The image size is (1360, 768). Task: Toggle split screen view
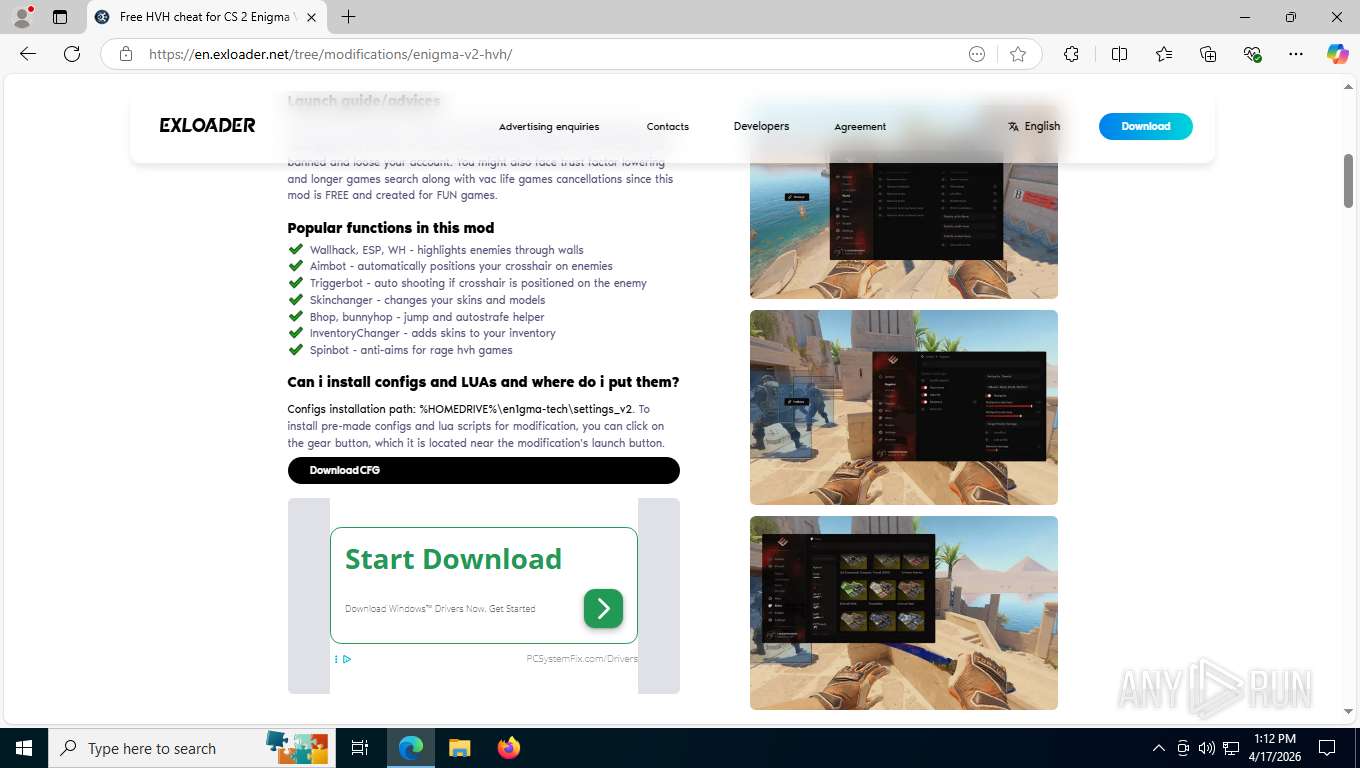[x=1119, y=54]
